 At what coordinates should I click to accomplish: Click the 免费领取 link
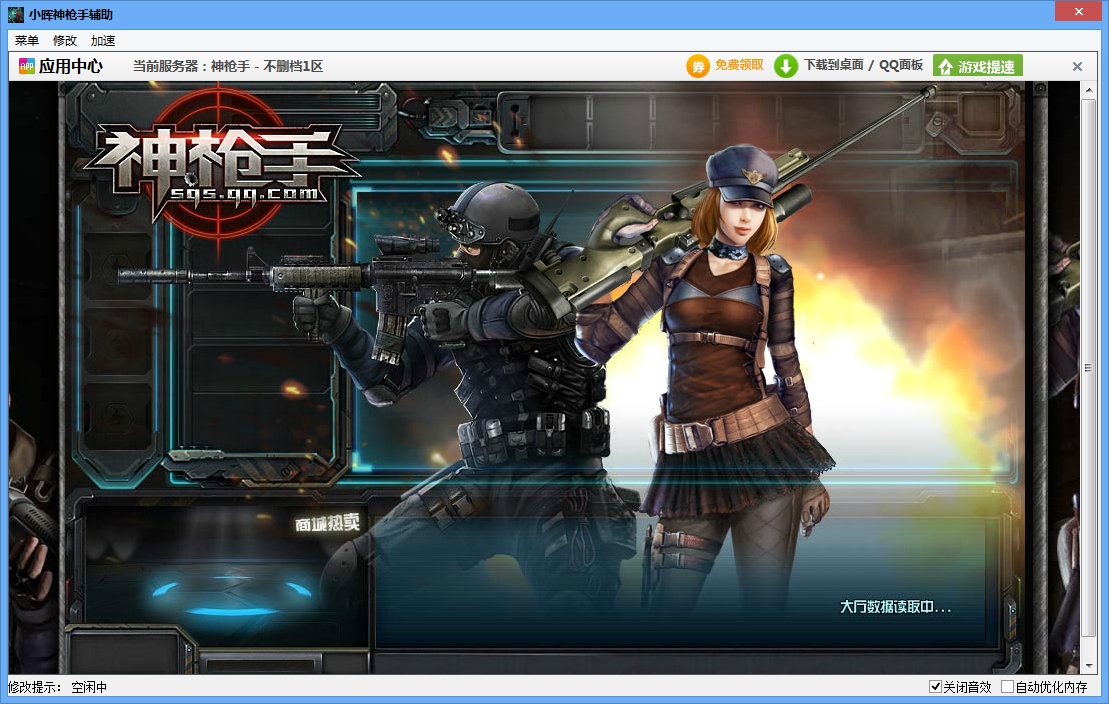pyautogui.click(x=739, y=65)
